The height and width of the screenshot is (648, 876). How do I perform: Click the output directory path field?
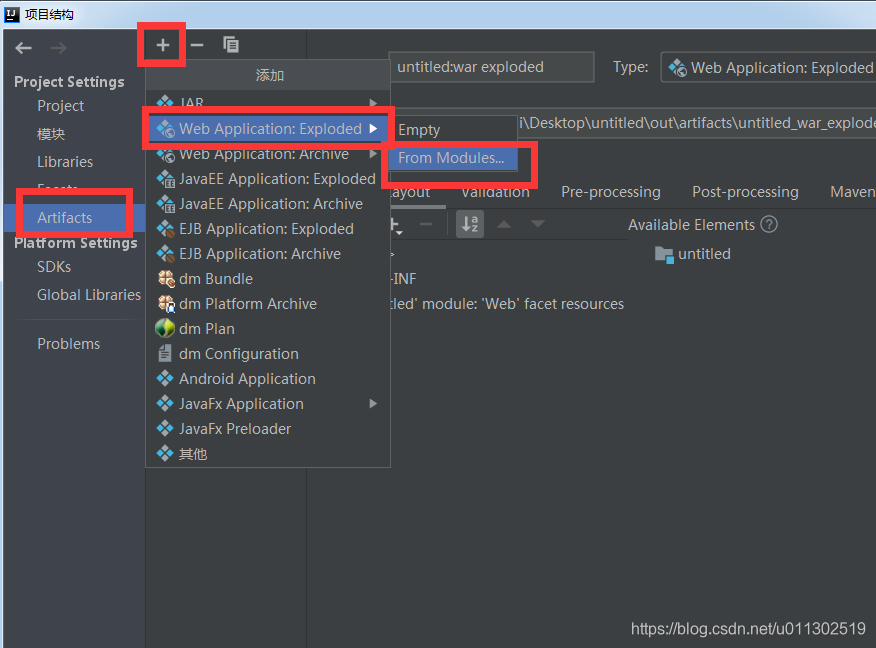697,123
